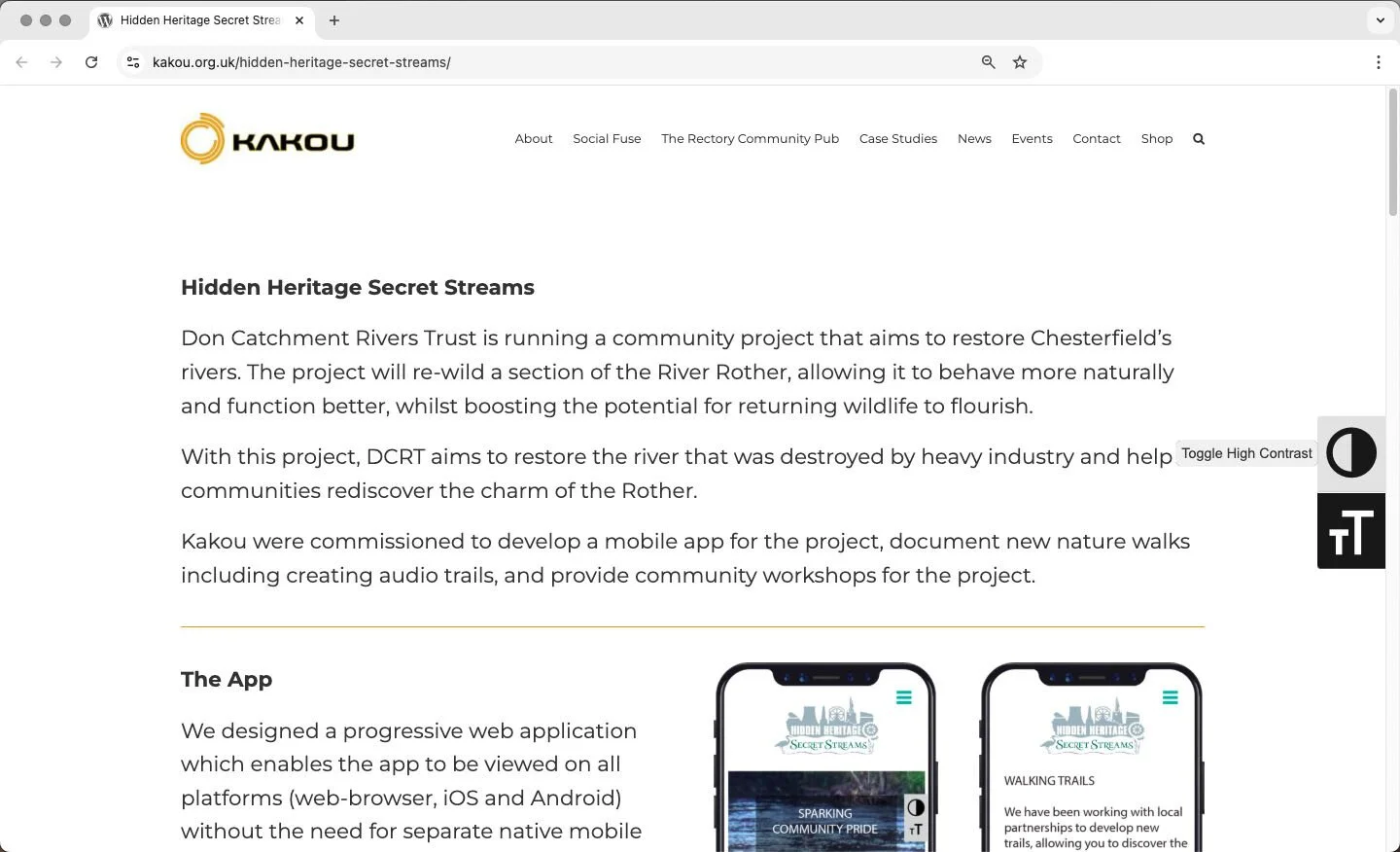This screenshot has width=1400, height=852.
Task: Select the Hidden Heritage Secret Streams browser tab
Action: pyautogui.click(x=203, y=20)
